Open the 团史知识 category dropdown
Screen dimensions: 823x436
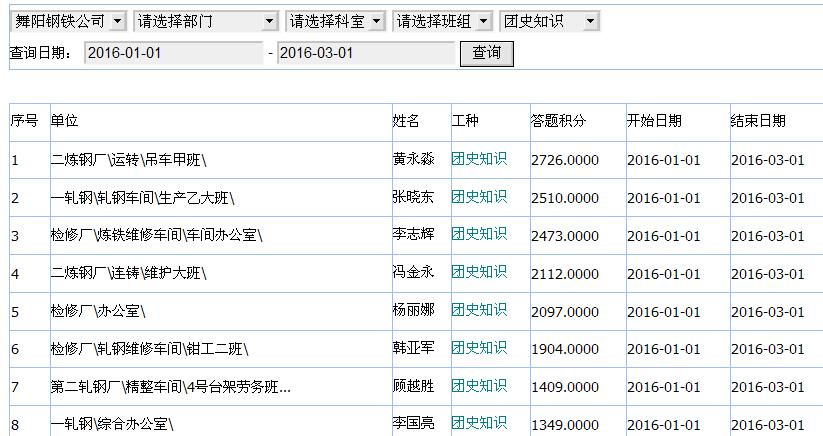(x=549, y=21)
